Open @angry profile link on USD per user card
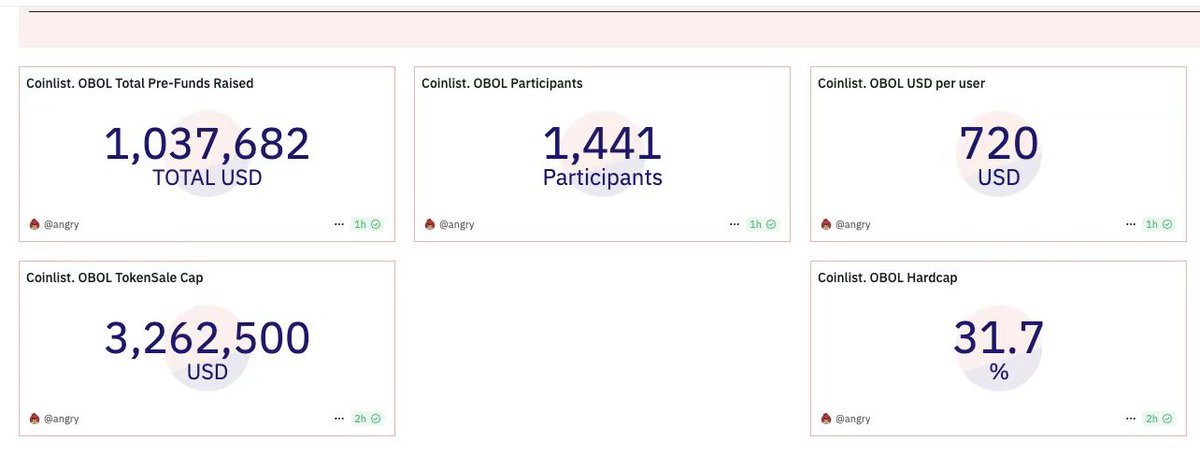Image resolution: width=1200 pixels, height=455 pixels. pyautogui.click(x=853, y=224)
